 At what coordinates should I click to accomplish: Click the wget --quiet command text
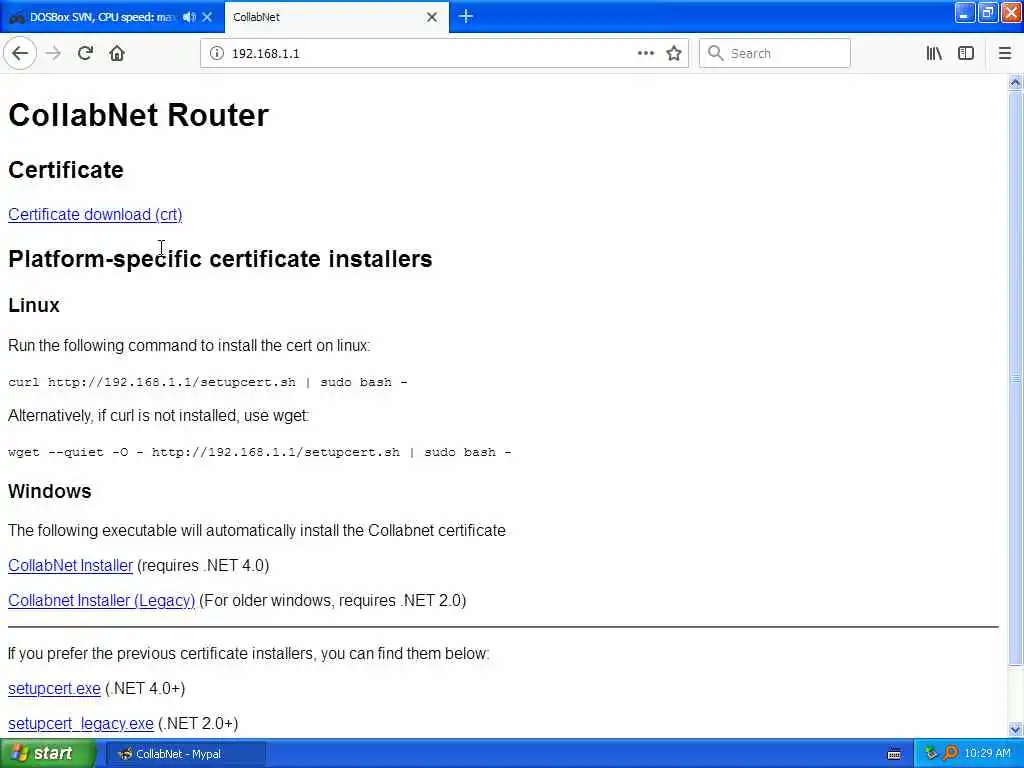tap(259, 452)
